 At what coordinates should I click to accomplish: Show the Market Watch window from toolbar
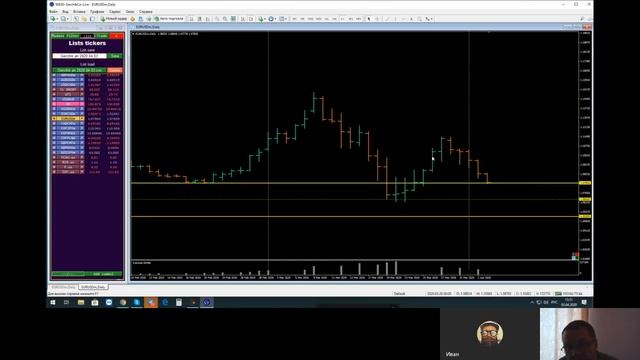[76, 19]
